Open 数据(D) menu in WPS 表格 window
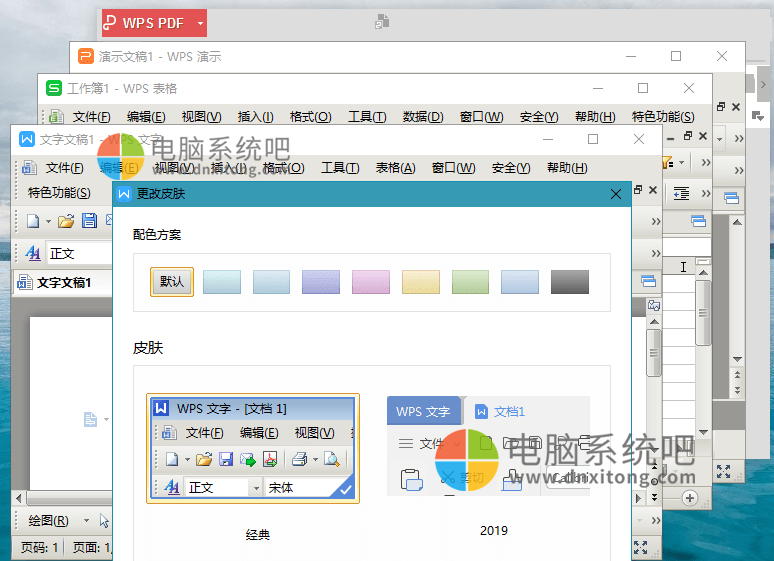 click(x=423, y=117)
